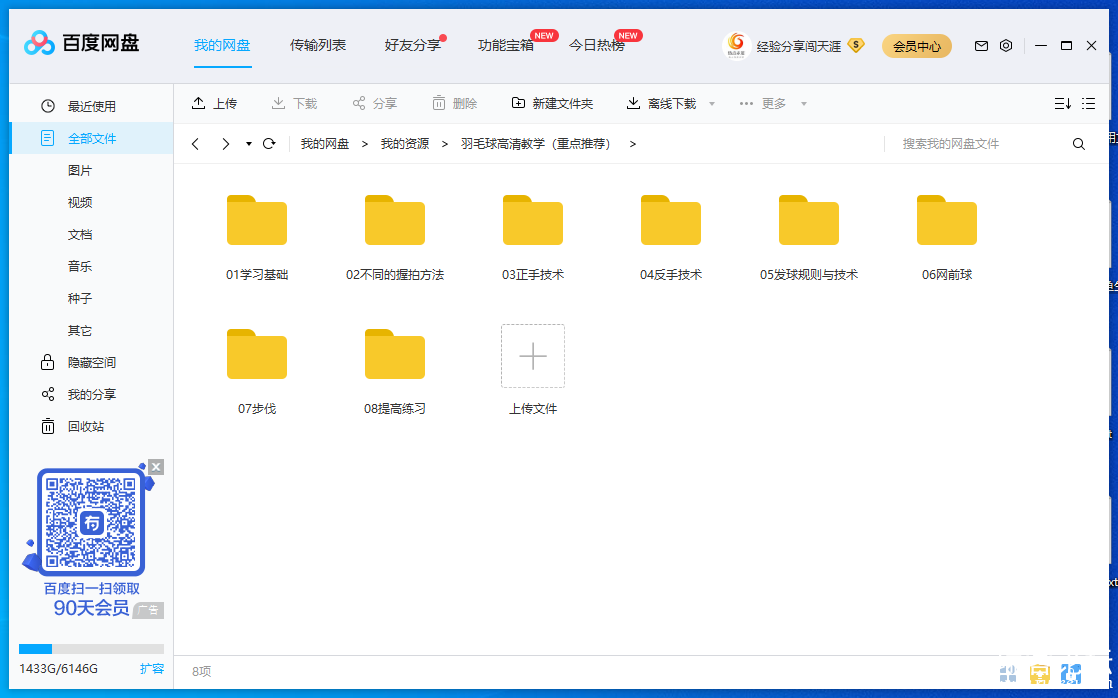Screen dimensions: 1118x698
Task: Click the 下载 download toolbar button
Action: 294,103
